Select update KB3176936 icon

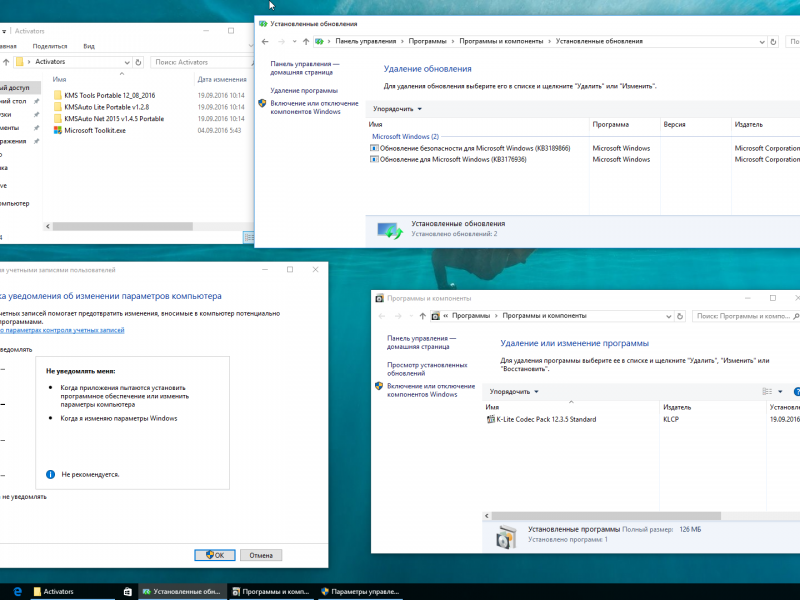tap(374, 159)
